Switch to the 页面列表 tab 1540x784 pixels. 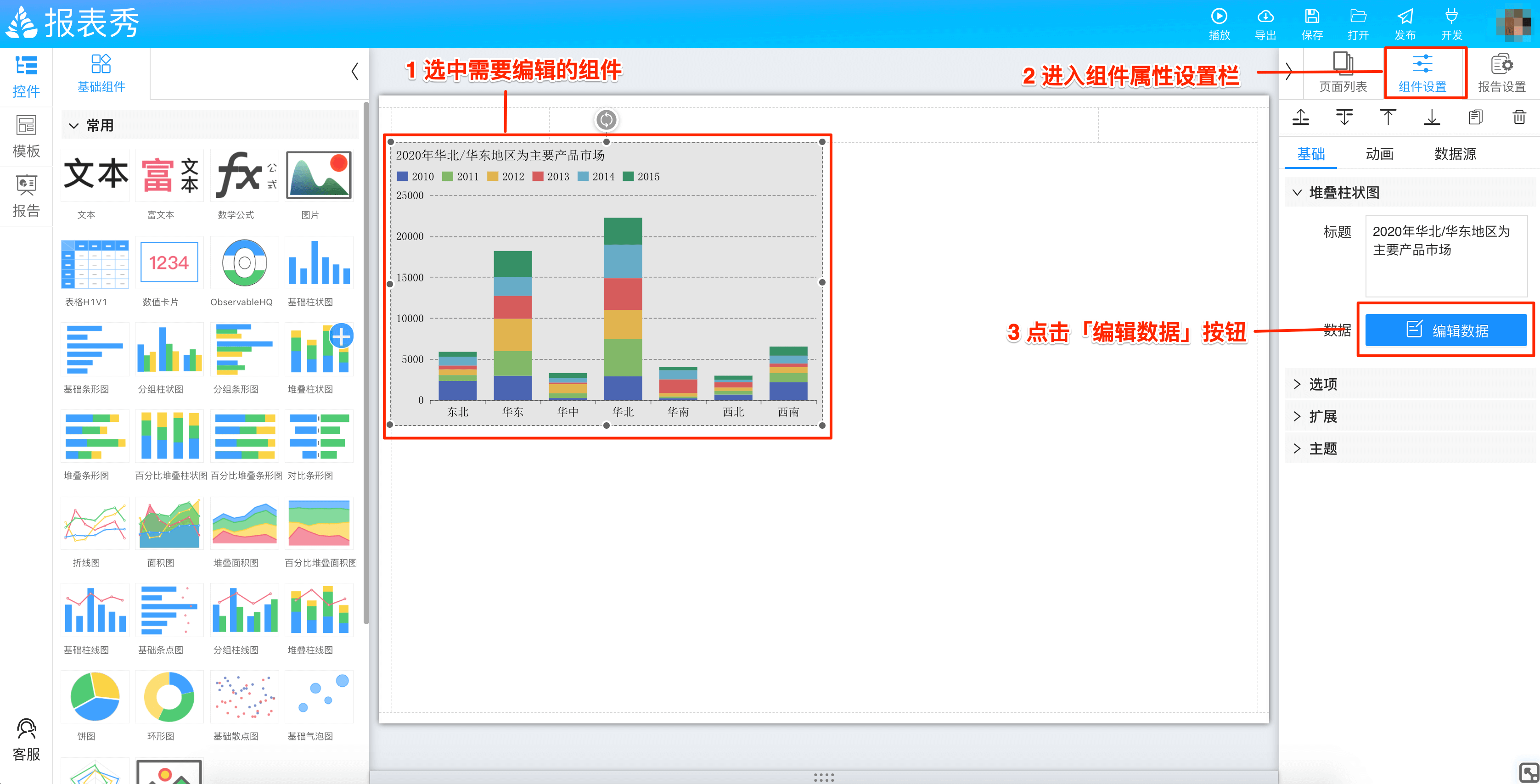[x=1343, y=73]
